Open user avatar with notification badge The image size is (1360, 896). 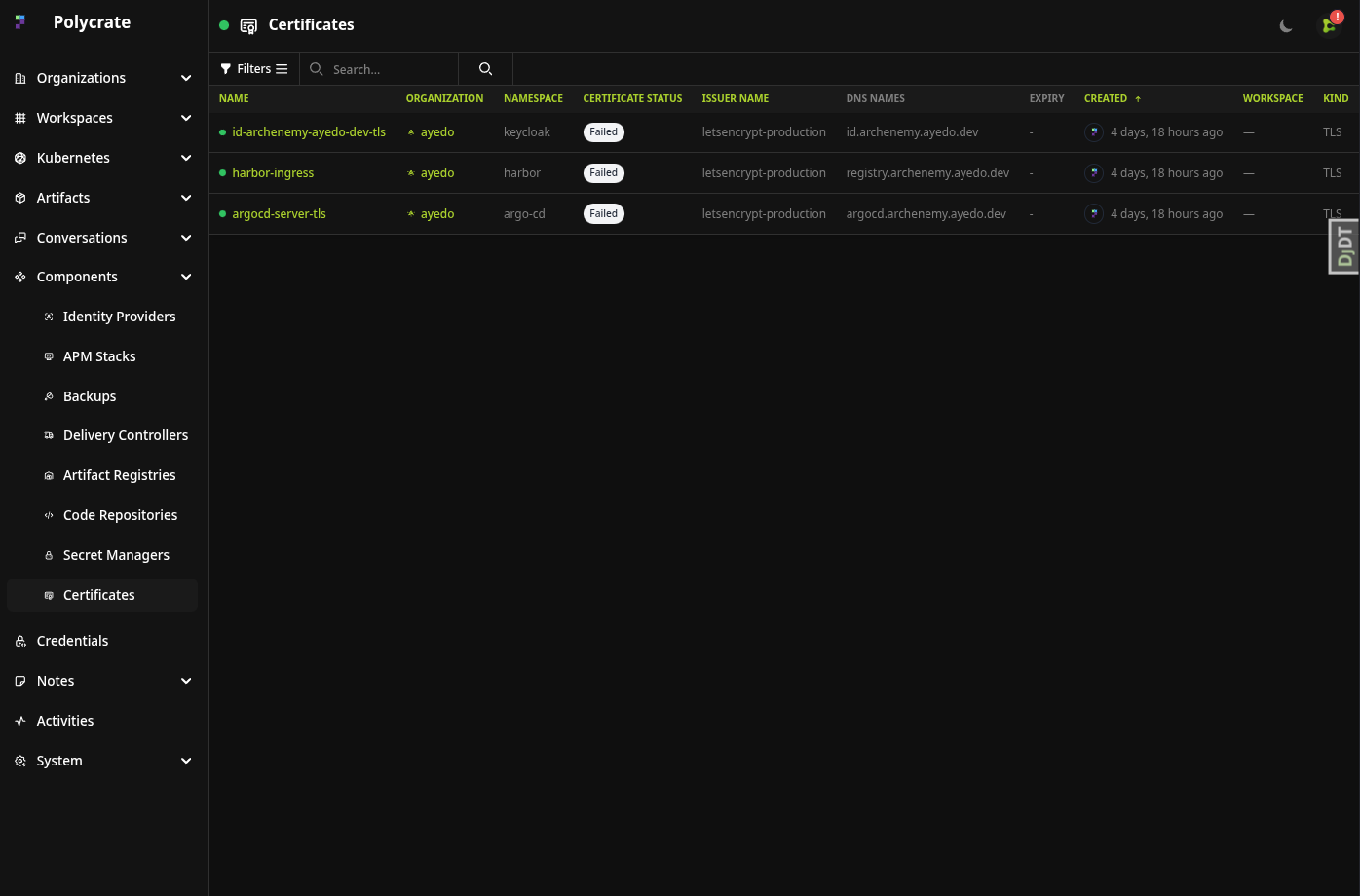[1329, 25]
